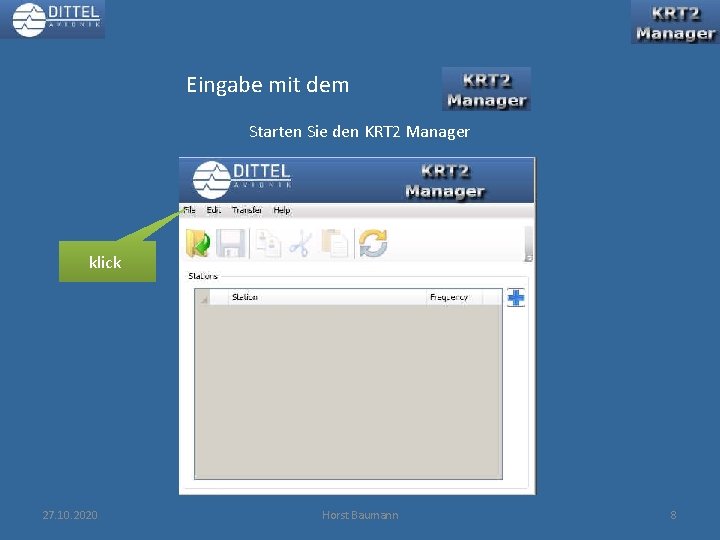Click the Frequency column header
This screenshot has width=720, height=540.
[x=454, y=297]
